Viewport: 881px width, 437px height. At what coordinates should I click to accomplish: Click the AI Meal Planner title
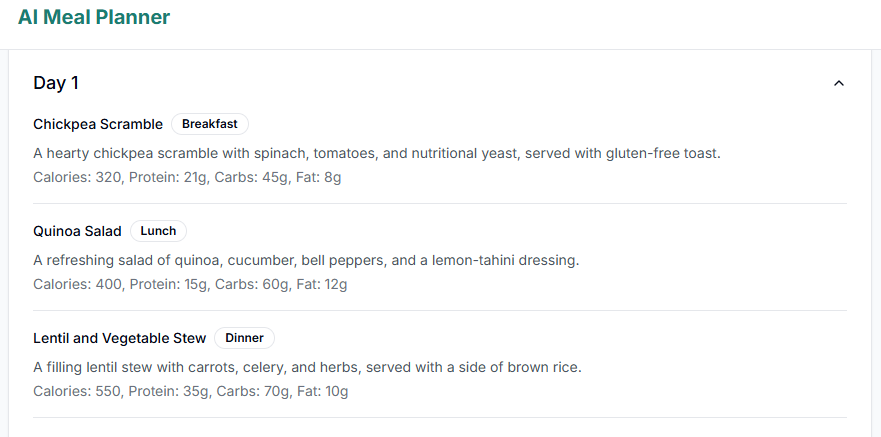coord(94,17)
